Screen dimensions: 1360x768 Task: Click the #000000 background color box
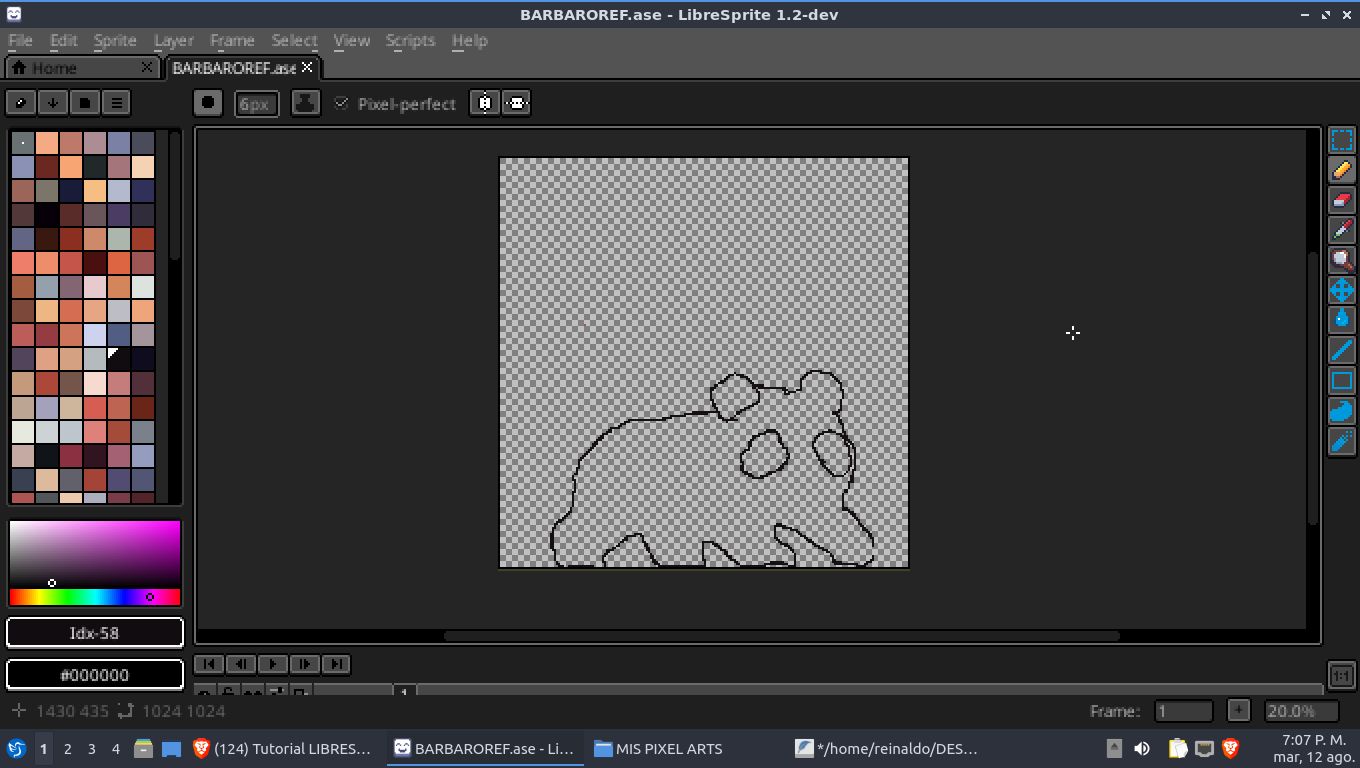[x=95, y=675]
